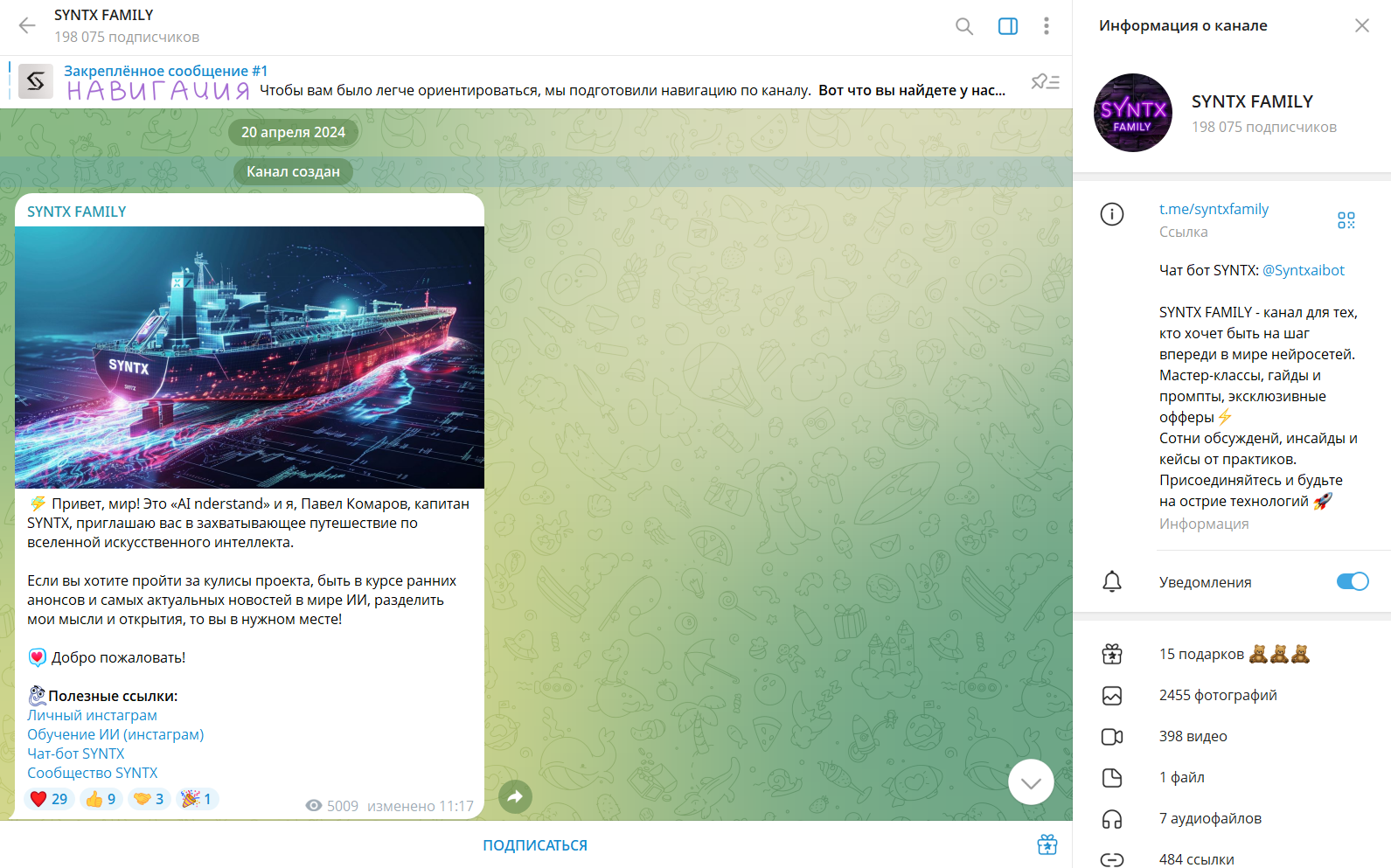This screenshot has width=1391, height=868.
Task: Open the pinned messages list icon
Action: [1045, 82]
